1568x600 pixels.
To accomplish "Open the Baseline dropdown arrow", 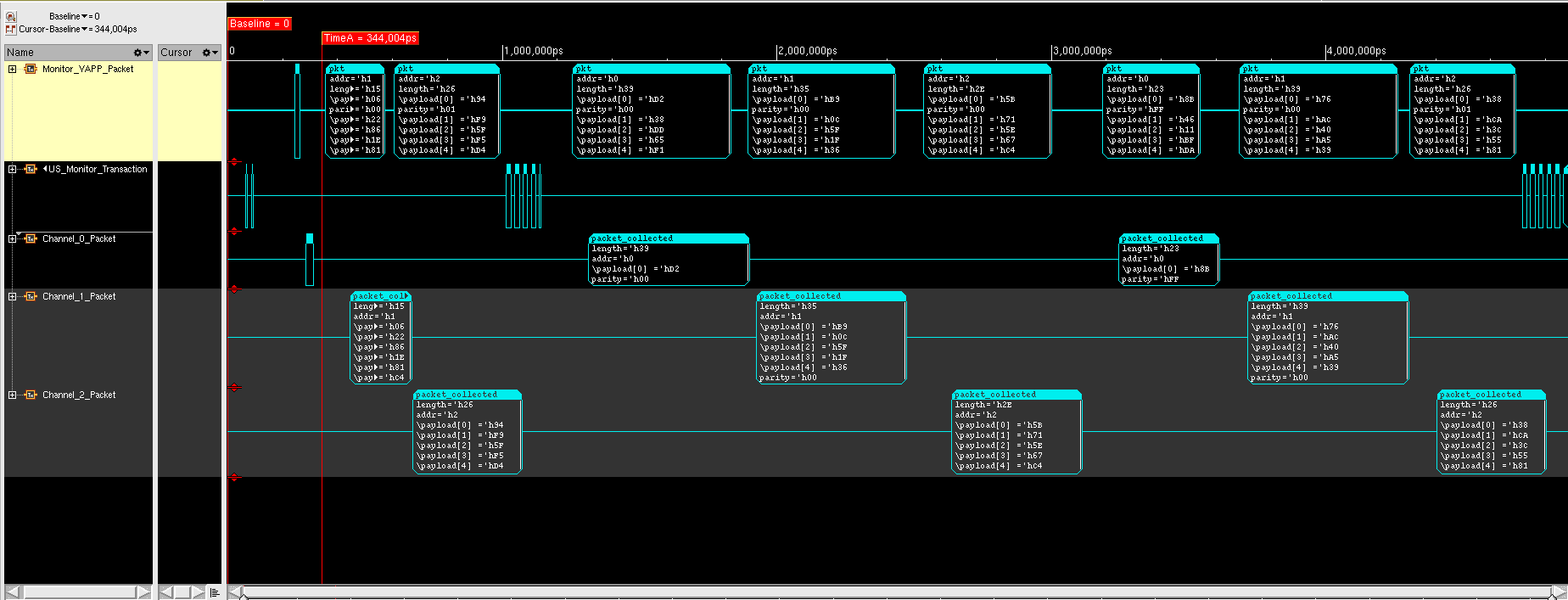I will 85,16.
